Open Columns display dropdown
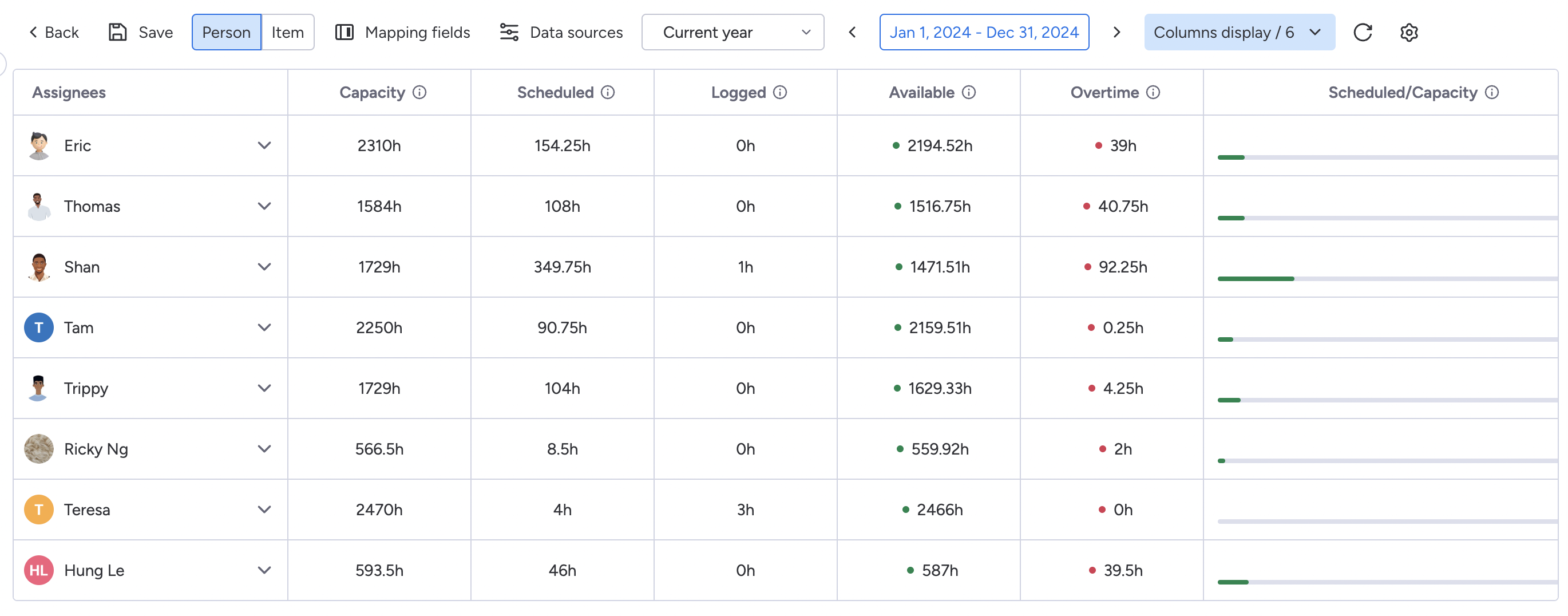Image resolution: width=1568 pixels, height=616 pixels. click(1239, 32)
